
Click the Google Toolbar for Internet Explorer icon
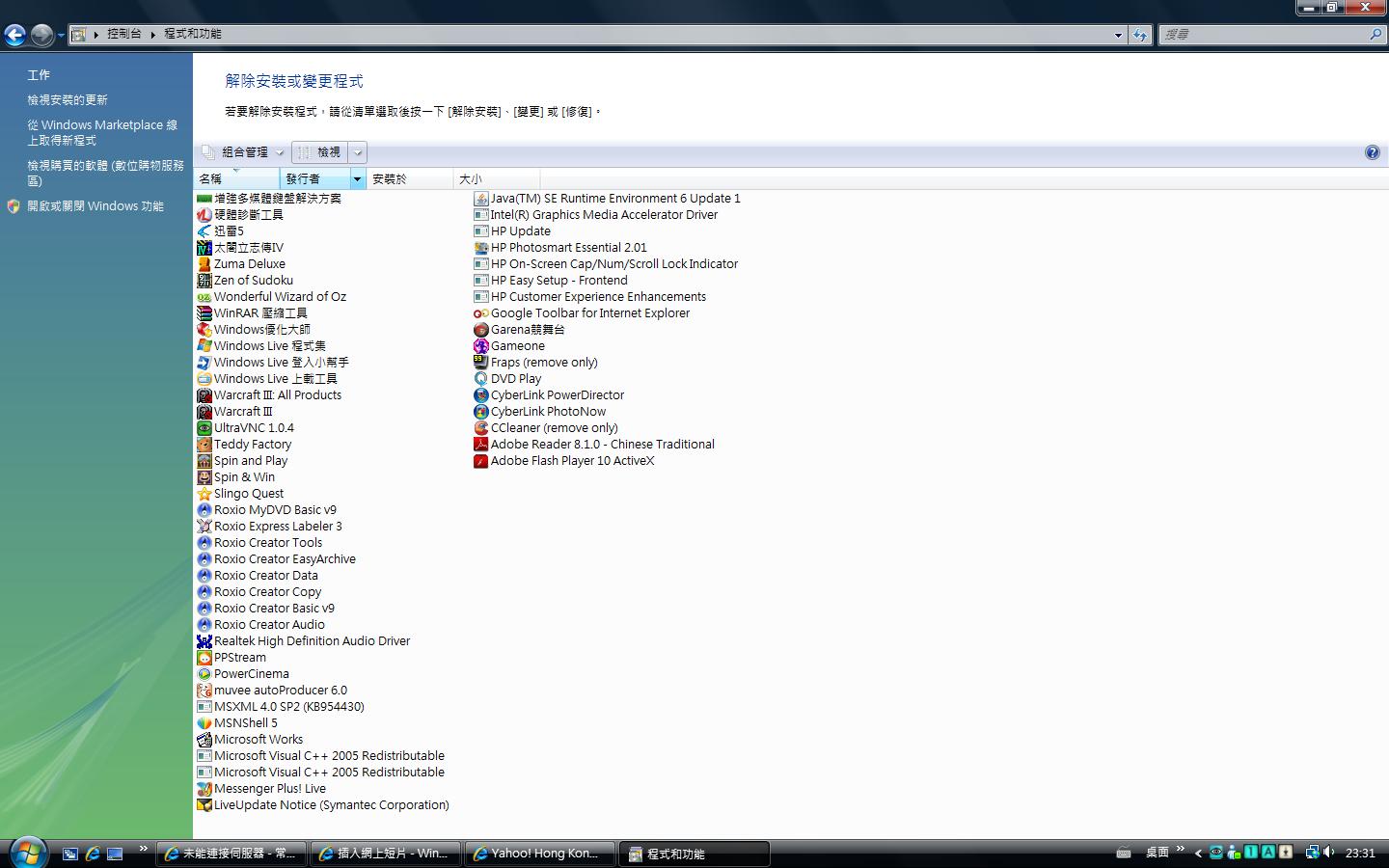[x=481, y=313]
